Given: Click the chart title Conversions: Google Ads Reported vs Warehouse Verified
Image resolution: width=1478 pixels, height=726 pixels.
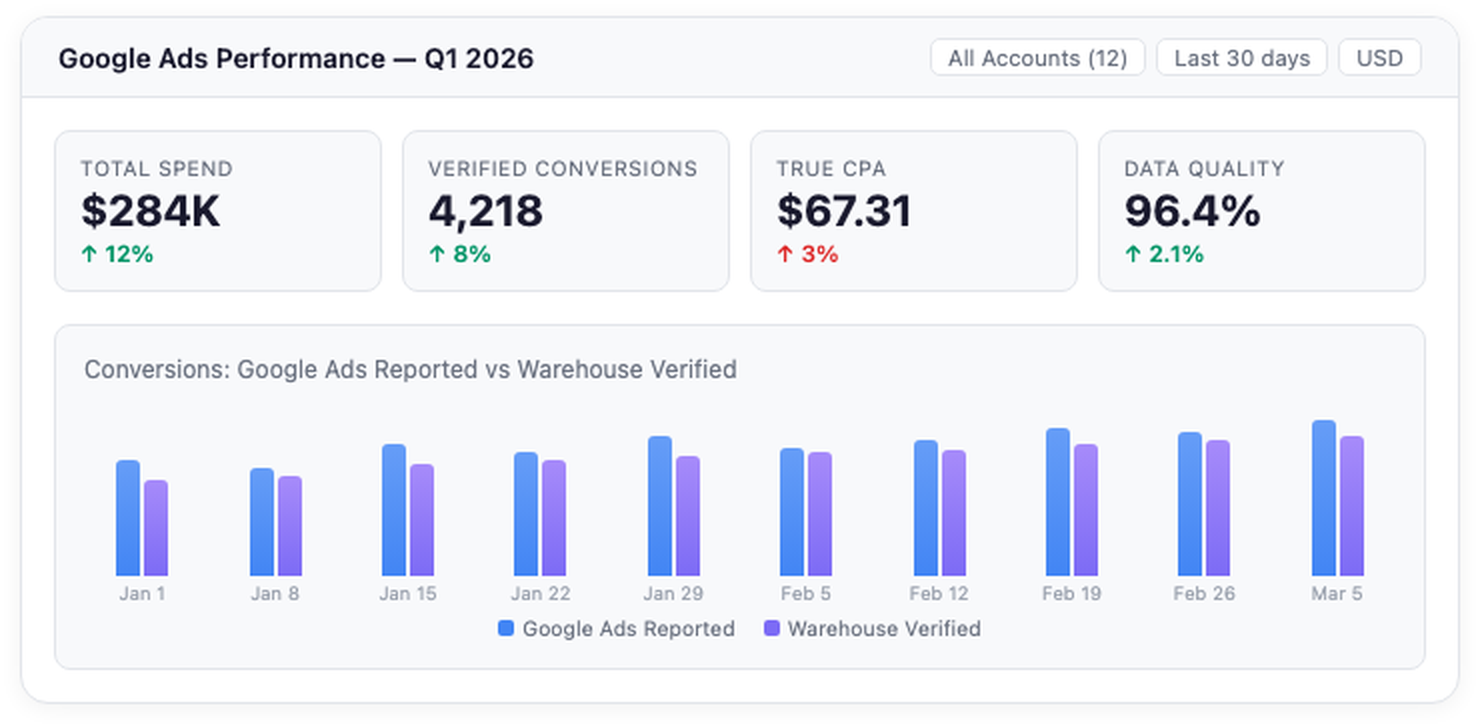Looking at the screenshot, I should [x=410, y=370].
